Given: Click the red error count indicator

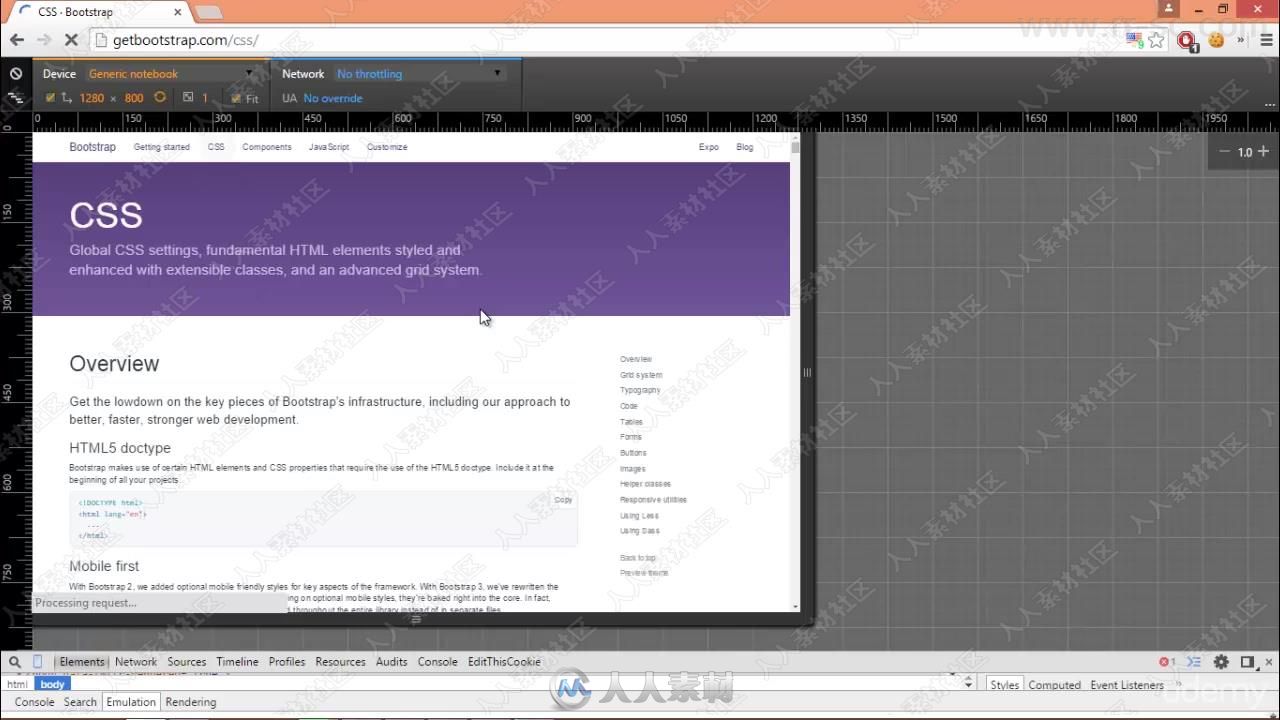Looking at the screenshot, I should [x=1167, y=662].
